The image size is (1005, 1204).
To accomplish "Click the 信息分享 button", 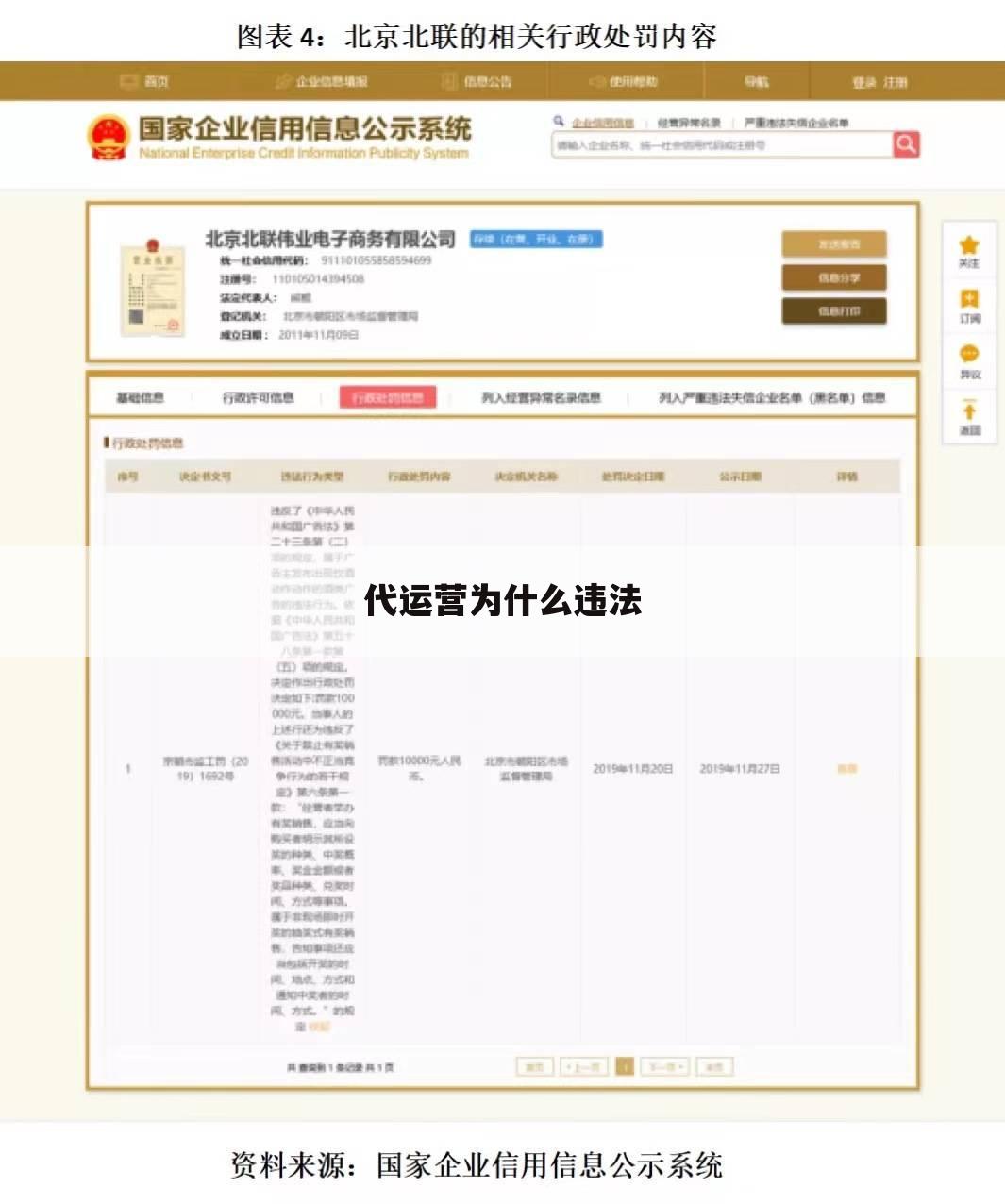I will 834,277.
